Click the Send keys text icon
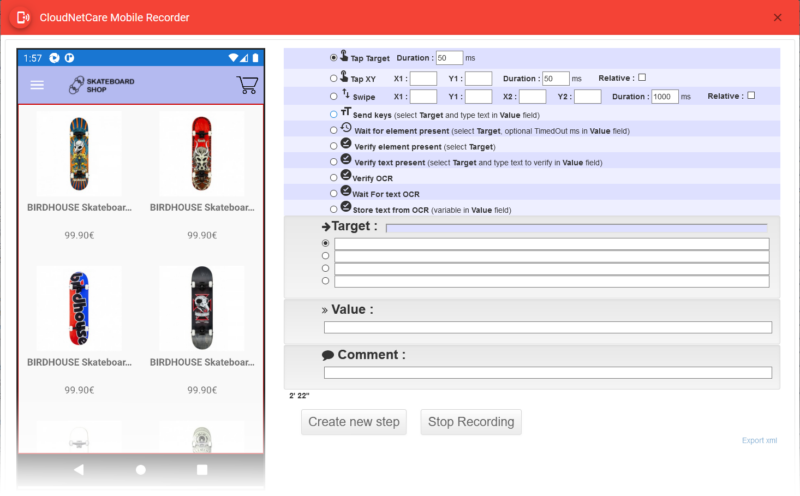The image size is (800, 496). (346, 112)
